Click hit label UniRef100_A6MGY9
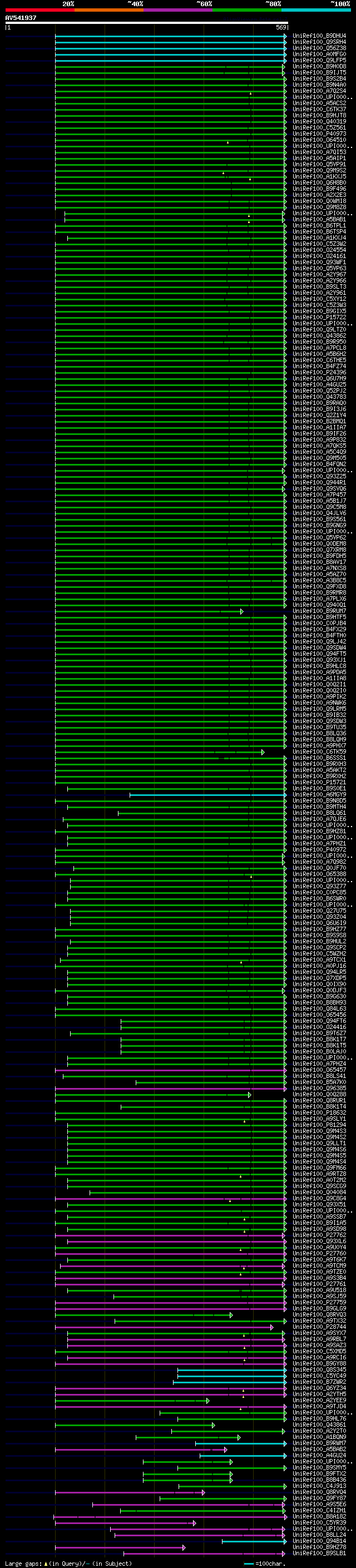 click(319, 795)
